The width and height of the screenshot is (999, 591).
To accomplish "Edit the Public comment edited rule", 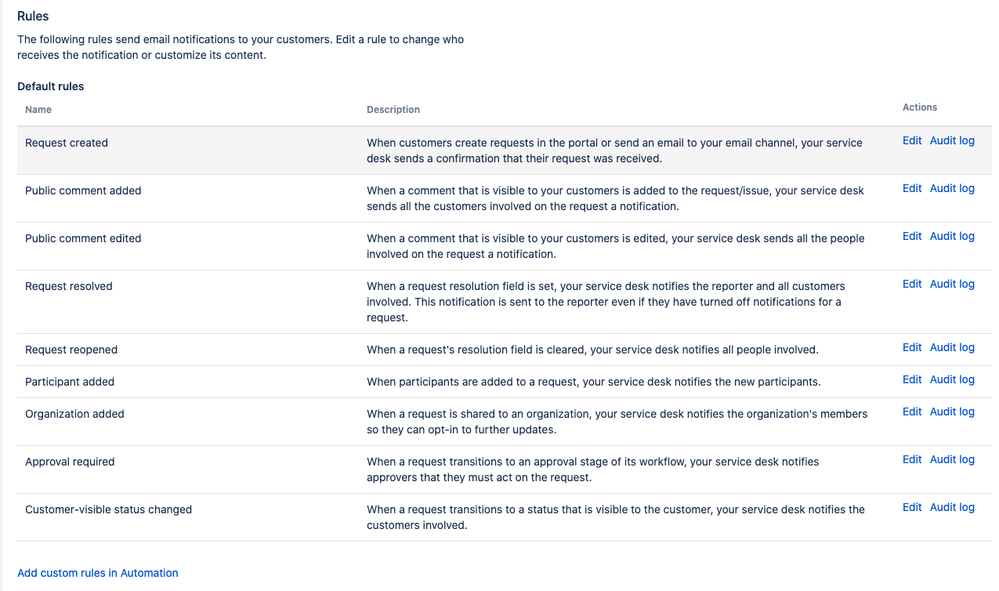I will point(912,236).
